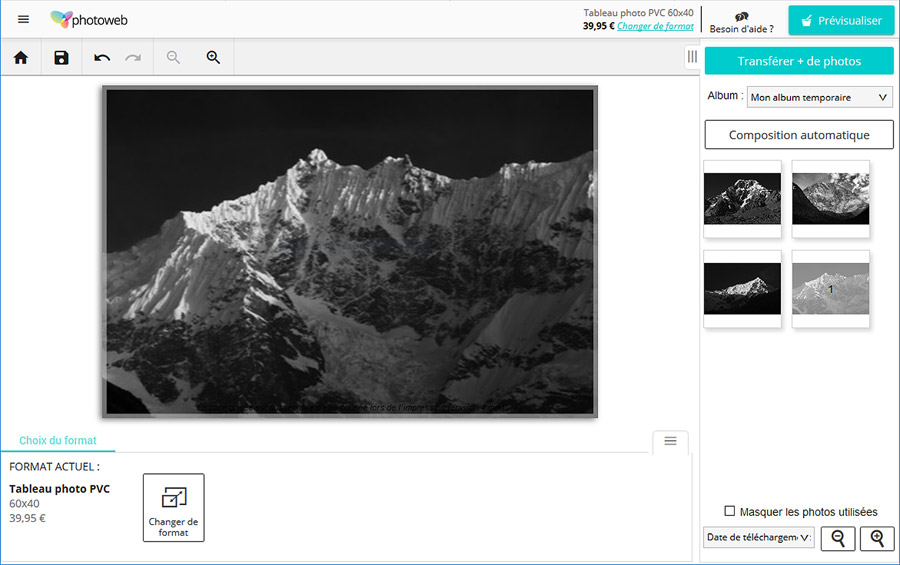Open the Date de téléchargement sort dropdown

(x=758, y=537)
